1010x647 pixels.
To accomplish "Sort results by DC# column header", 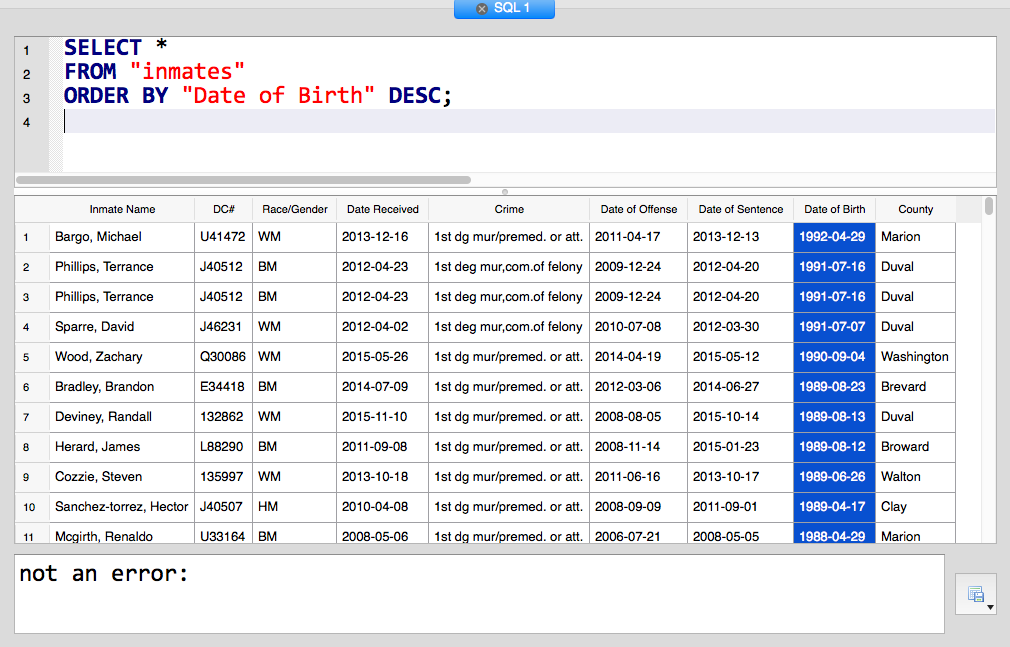I will click(x=224, y=209).
